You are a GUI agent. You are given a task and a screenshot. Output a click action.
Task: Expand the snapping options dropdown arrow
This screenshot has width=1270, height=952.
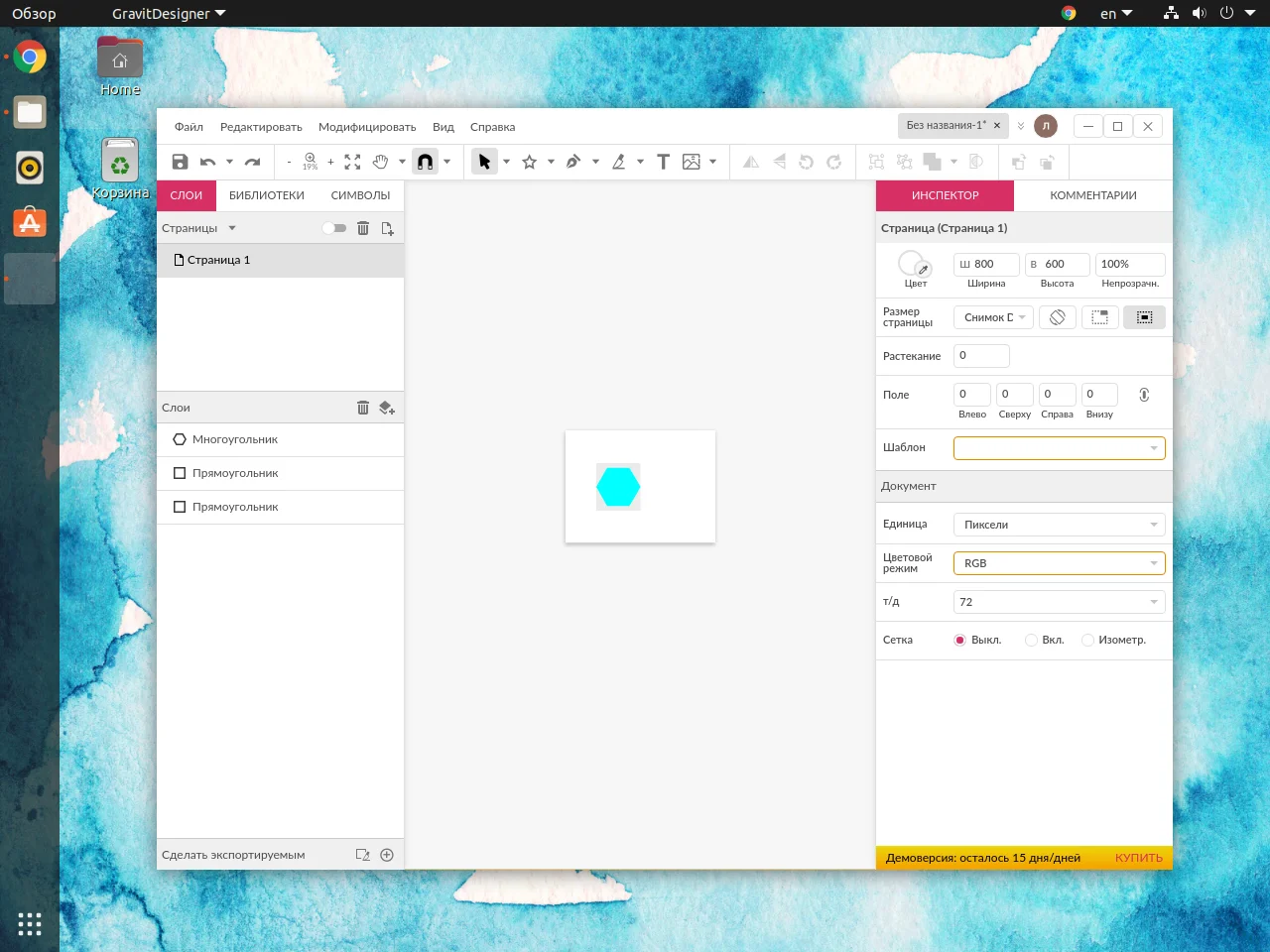(x=446, y=162)
